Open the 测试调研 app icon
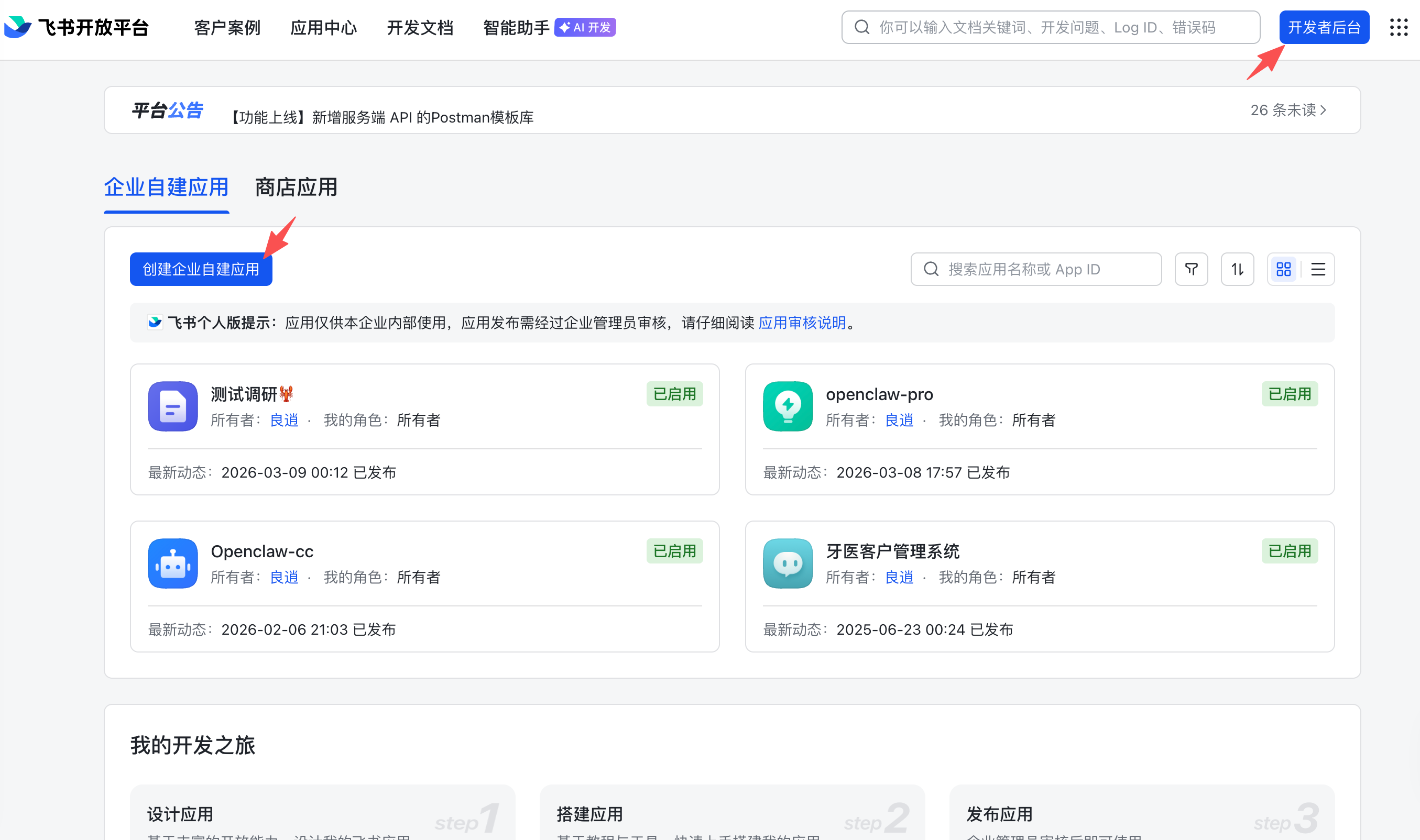The image size is (1420, 840). tap(173, 406)
